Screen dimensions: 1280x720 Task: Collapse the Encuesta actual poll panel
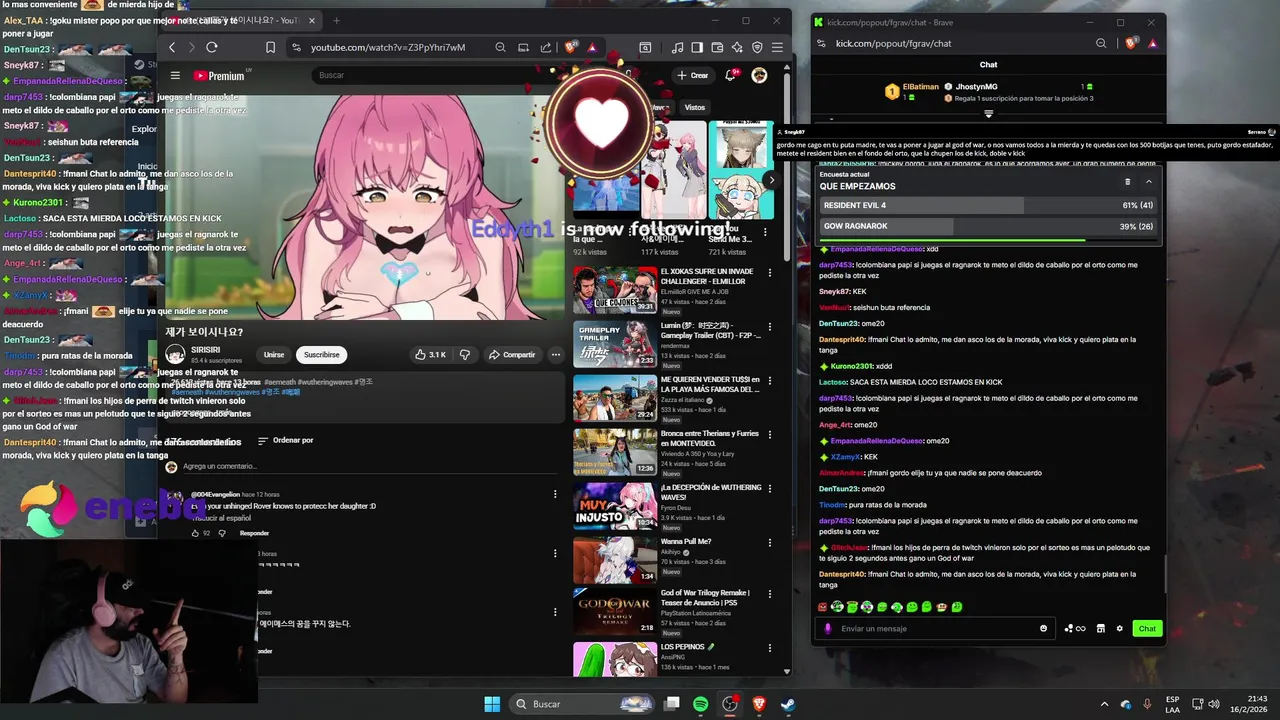[x=1148, y=182]
